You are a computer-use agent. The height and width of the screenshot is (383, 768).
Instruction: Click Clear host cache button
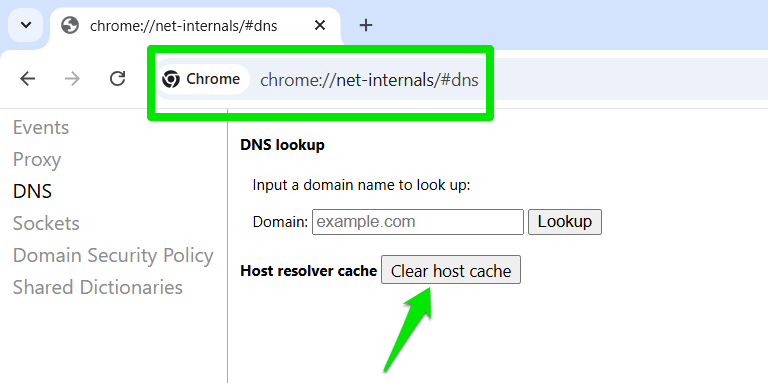(451, 271)
